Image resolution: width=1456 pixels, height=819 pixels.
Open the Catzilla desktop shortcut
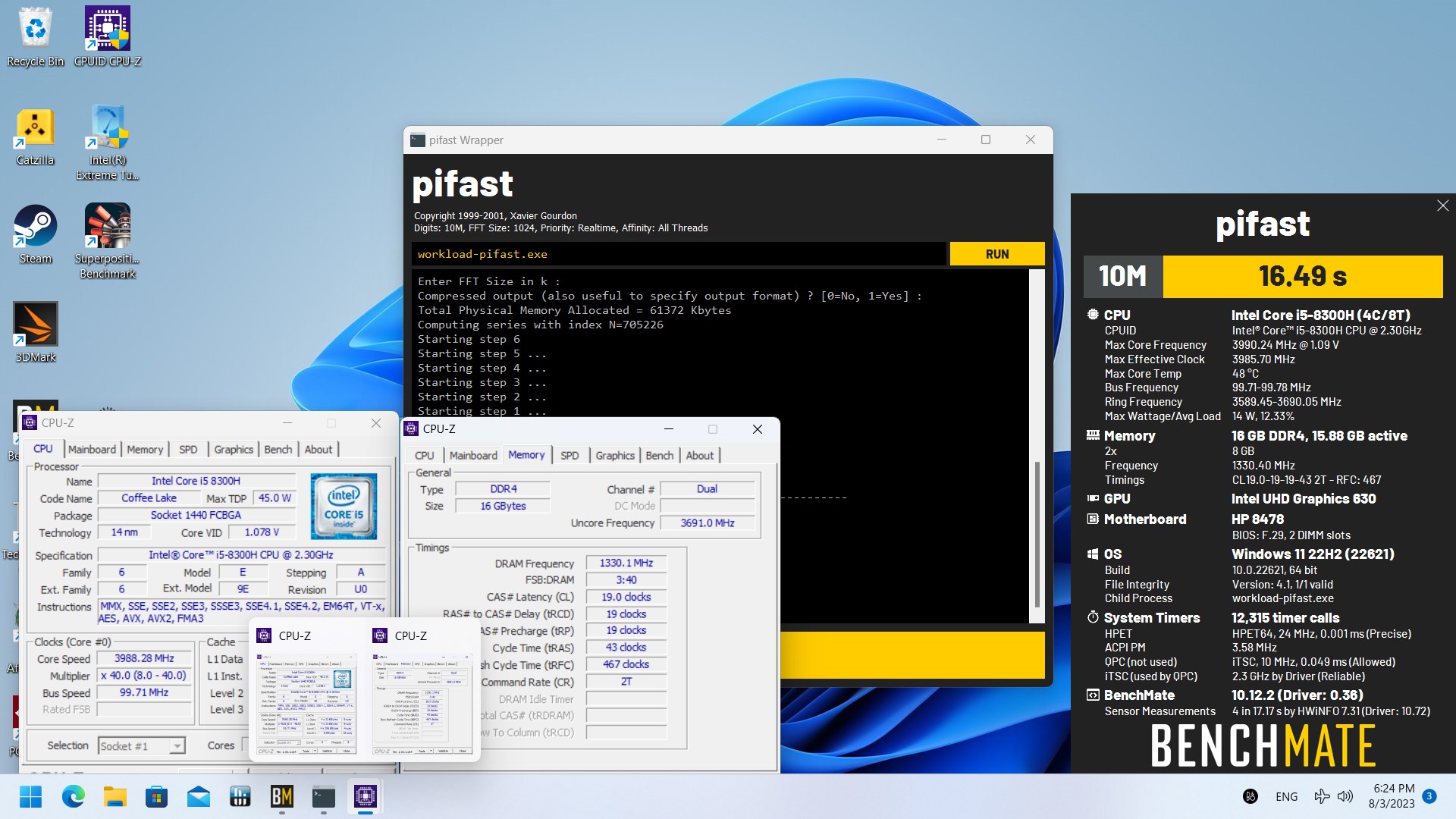(x=36, y=136)
